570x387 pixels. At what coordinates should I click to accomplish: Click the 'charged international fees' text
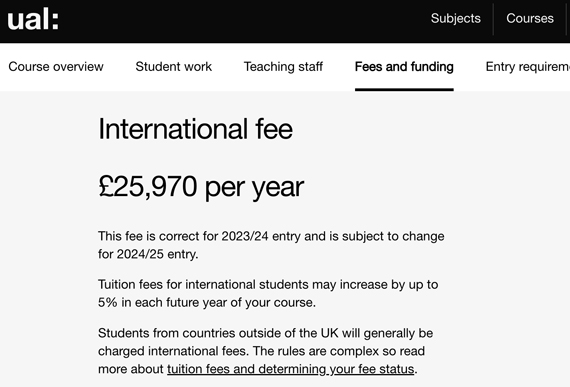click(172, 351)
